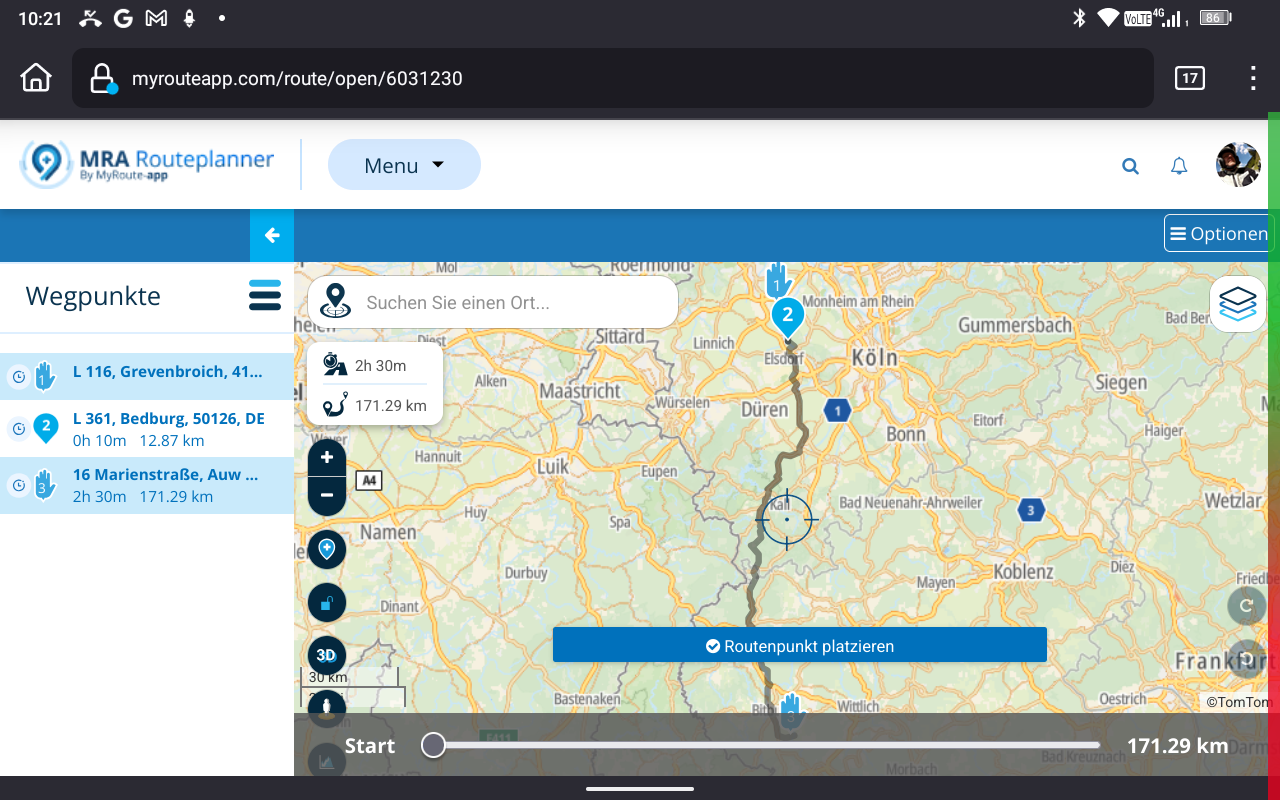Viewport: 1280px width, 800px height.
Task: Open the browser home page
Action: coord(36,78)
